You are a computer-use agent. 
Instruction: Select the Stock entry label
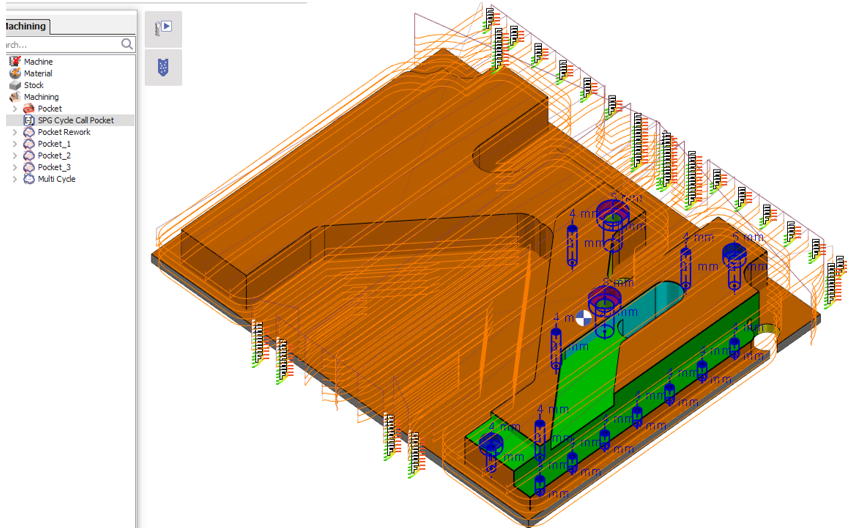point(34,86)
